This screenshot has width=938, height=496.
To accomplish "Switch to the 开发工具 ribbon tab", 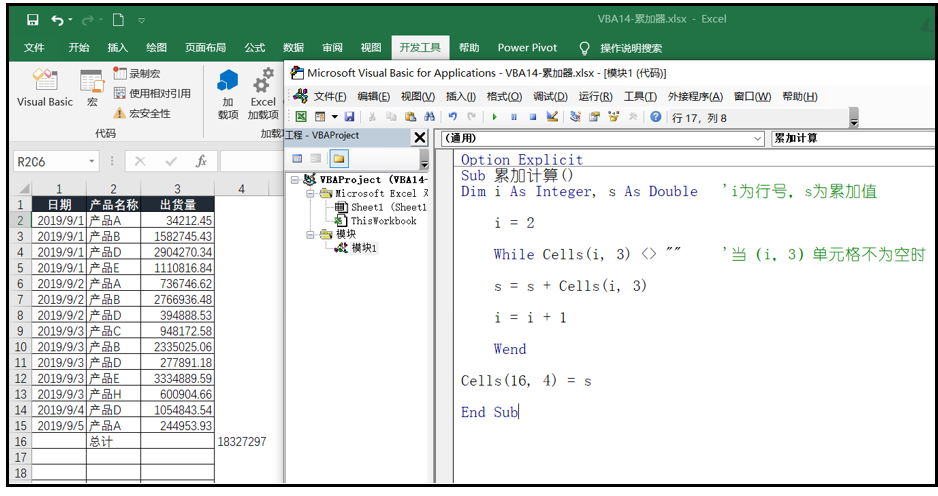I will (x=420, y=48).
